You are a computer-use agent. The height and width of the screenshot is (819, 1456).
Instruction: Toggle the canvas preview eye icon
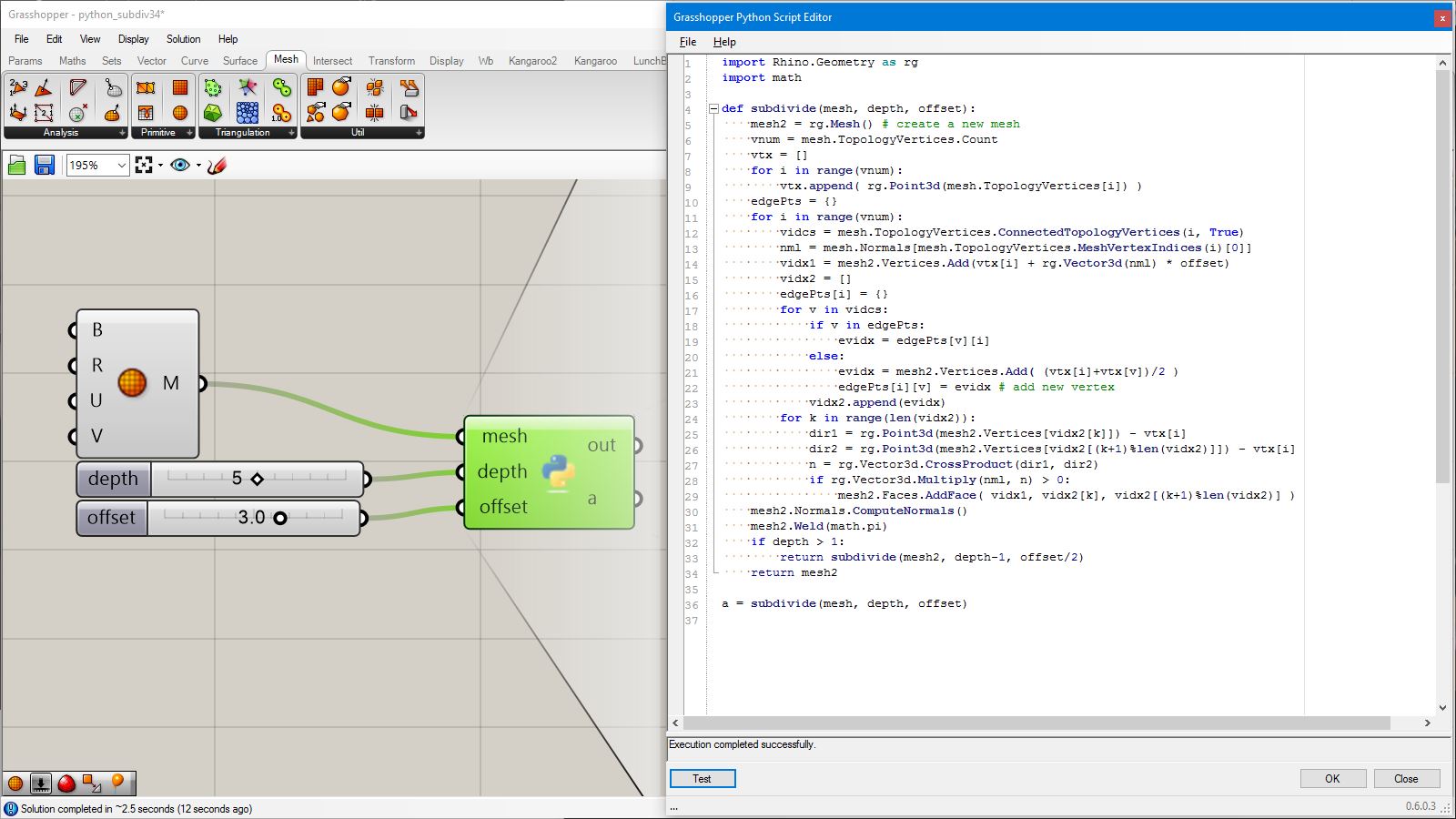point(180,165)
